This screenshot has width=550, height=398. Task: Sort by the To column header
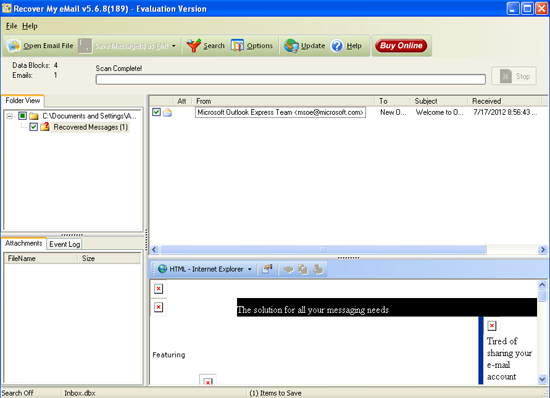(393, 101)
